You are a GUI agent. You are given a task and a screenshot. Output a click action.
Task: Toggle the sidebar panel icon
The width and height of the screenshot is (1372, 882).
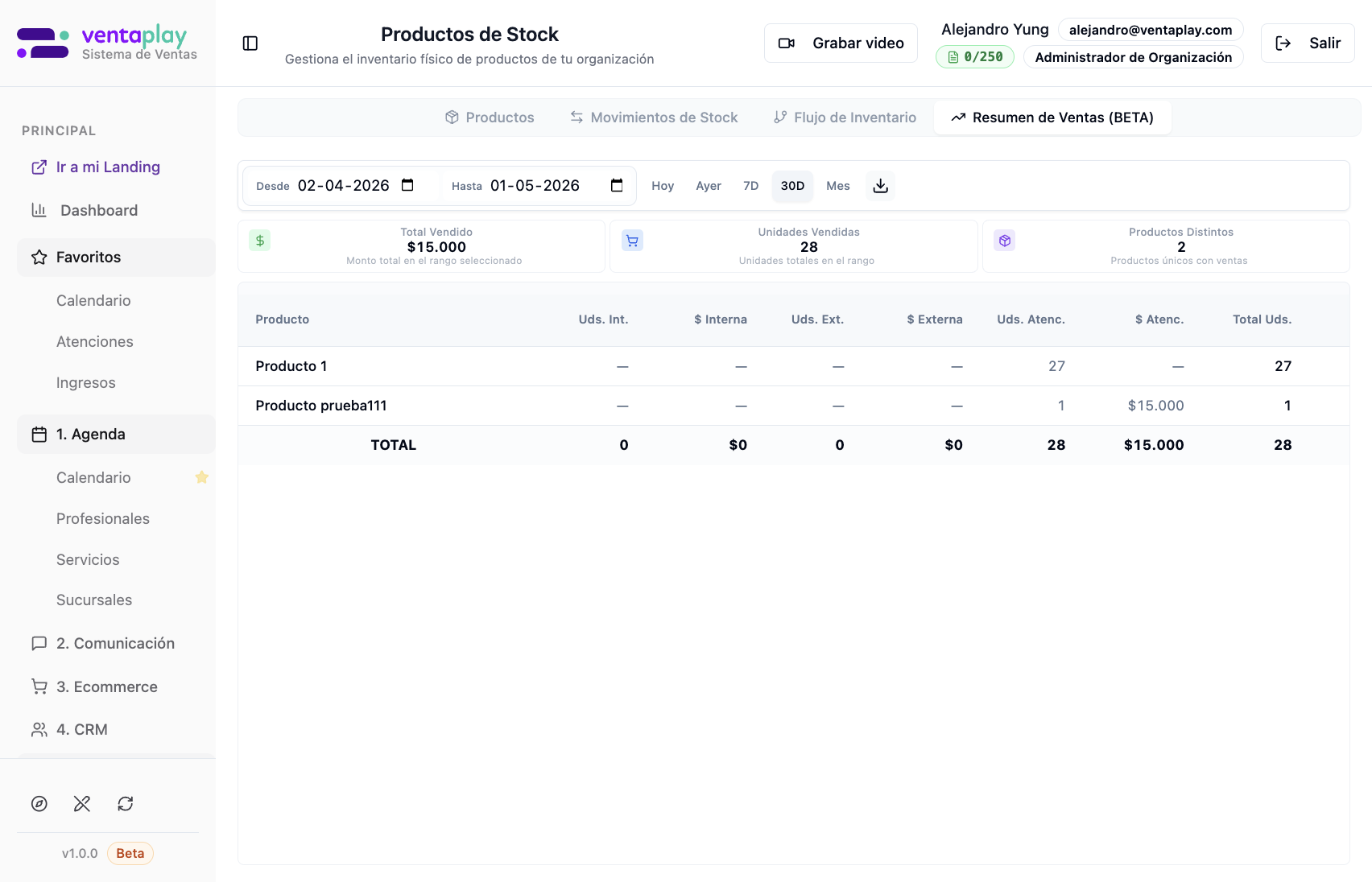point(250,43)
